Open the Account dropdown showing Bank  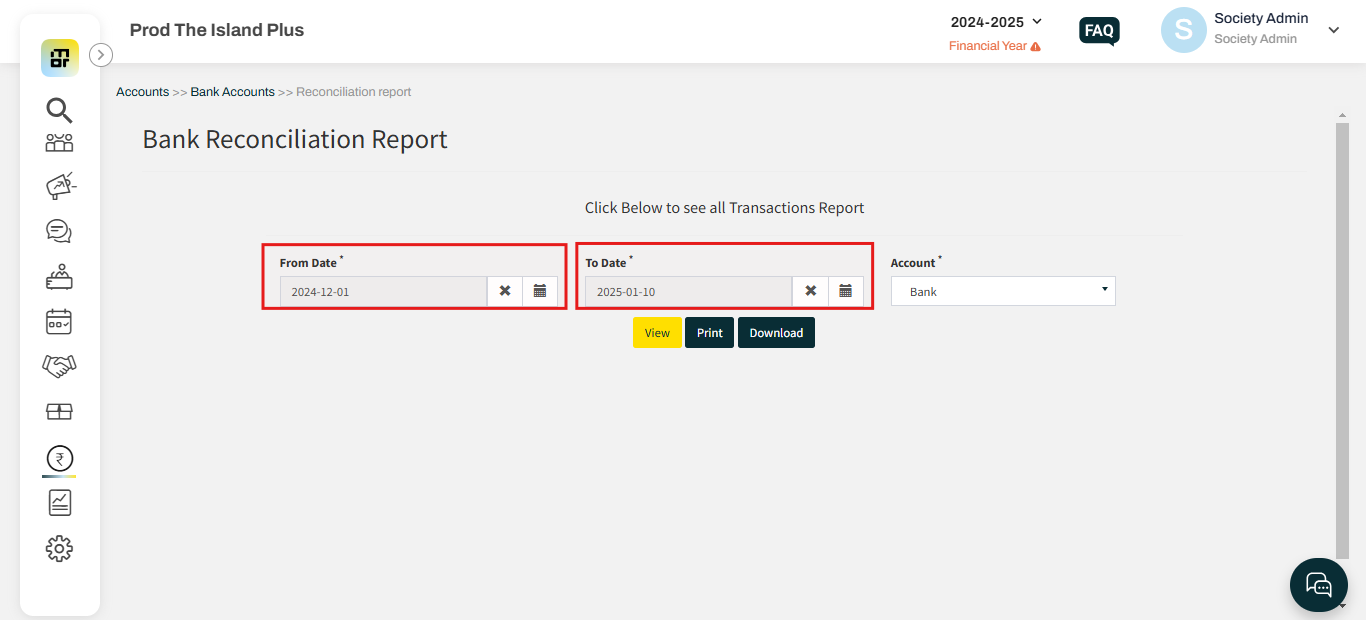1002,291
